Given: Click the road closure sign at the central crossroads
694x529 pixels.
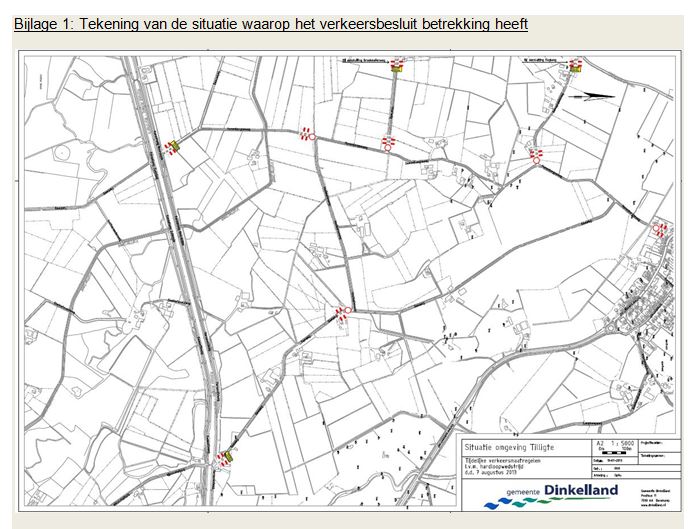Looking at the screenshot, I should pyautogui.click(x=343, y=312).
